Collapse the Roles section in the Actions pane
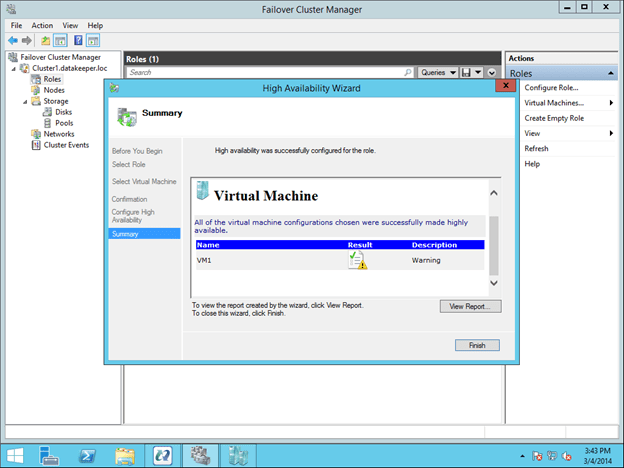 [610, 74]
